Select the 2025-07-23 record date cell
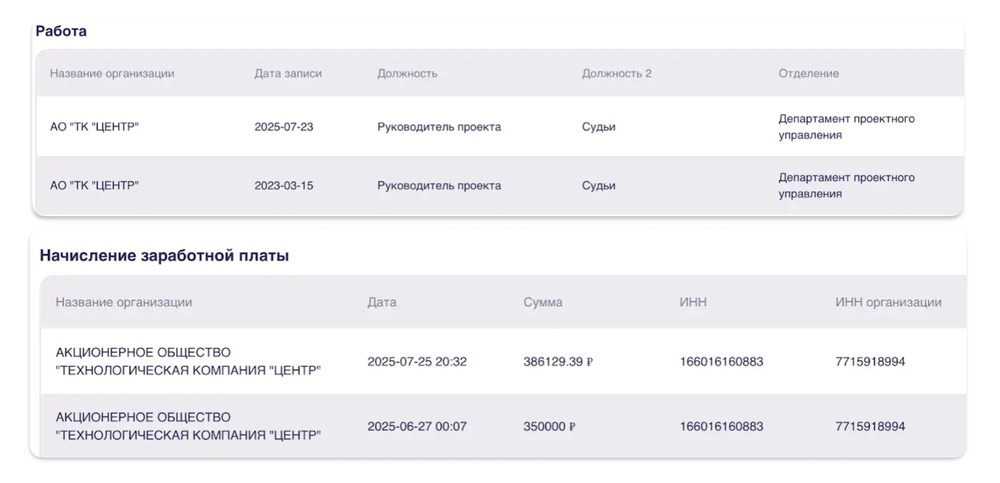This screenshot has width=1000, height=483. coord(284,127)
